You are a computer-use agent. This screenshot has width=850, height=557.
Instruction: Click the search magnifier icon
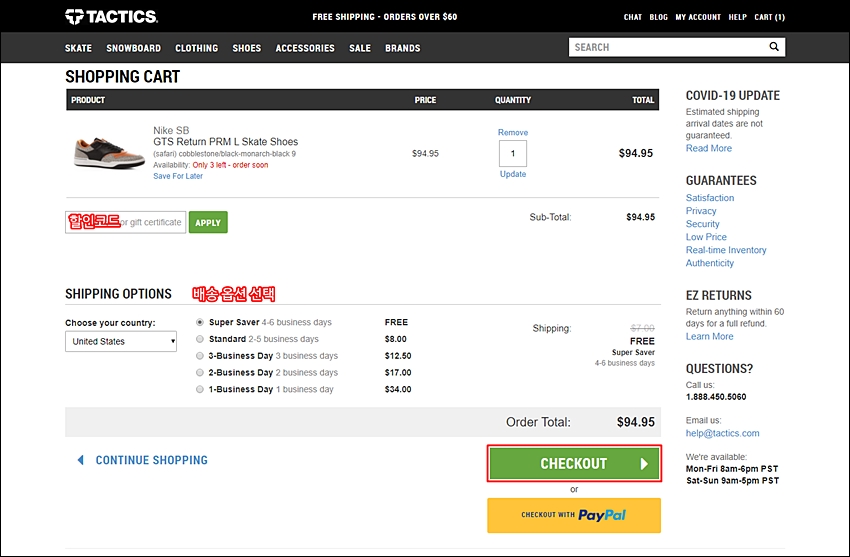pyautogui.click(x=774, y=47)
